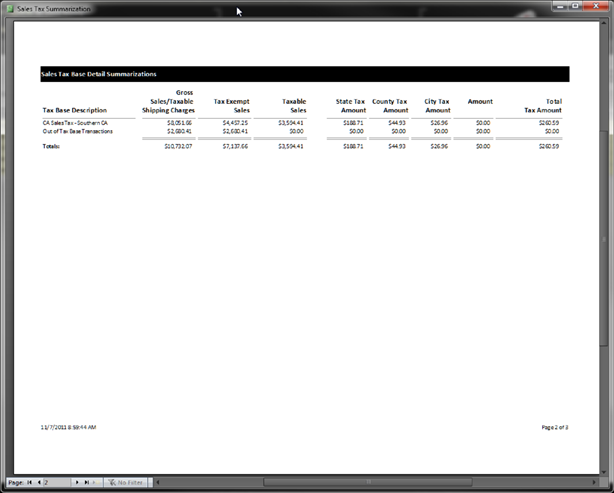Click the $4,457.25 tax exempt value
Image resolution: width=614 pixels, height=493 pixels.
point(235,123)
